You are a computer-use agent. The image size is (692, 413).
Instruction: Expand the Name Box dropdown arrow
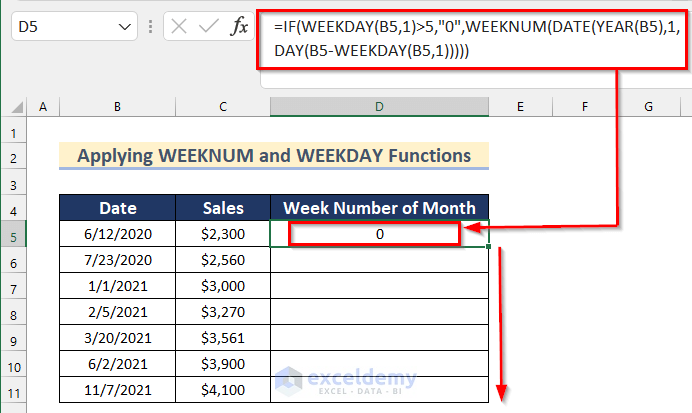pyautogui.click(x=125, y=27)
